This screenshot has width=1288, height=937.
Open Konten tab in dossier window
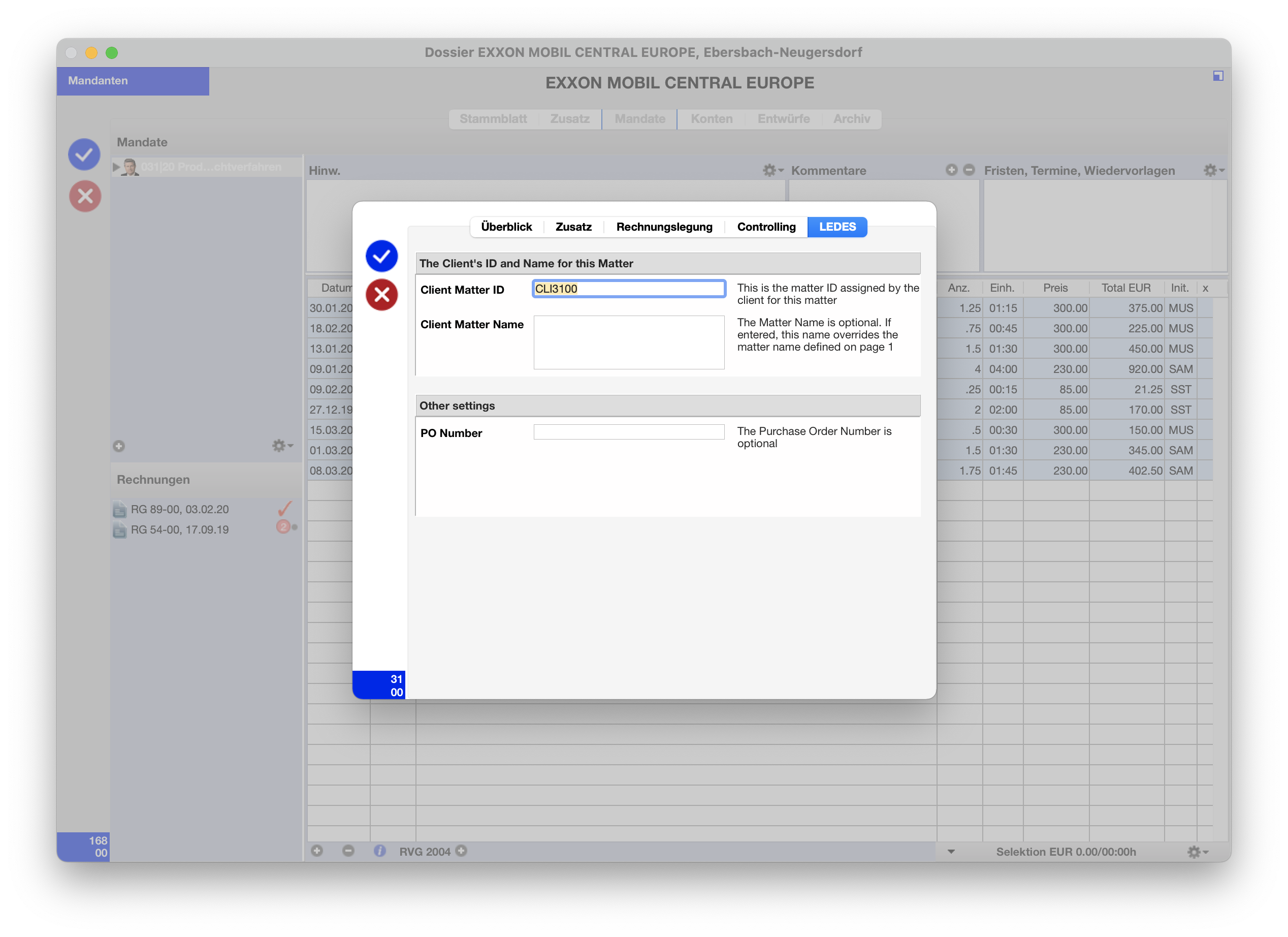click(711, 119)
